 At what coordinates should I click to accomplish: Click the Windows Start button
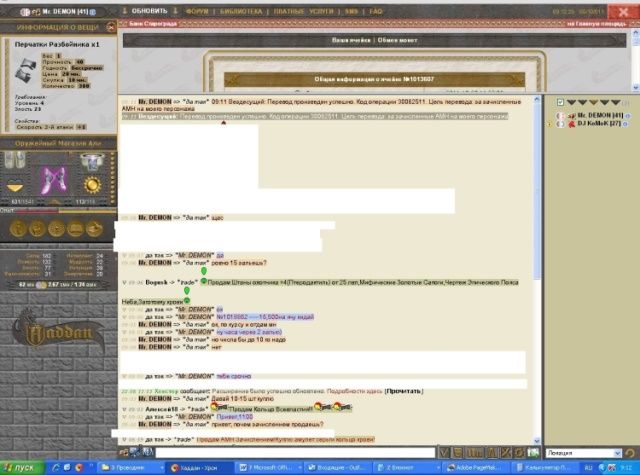[20, 467]
